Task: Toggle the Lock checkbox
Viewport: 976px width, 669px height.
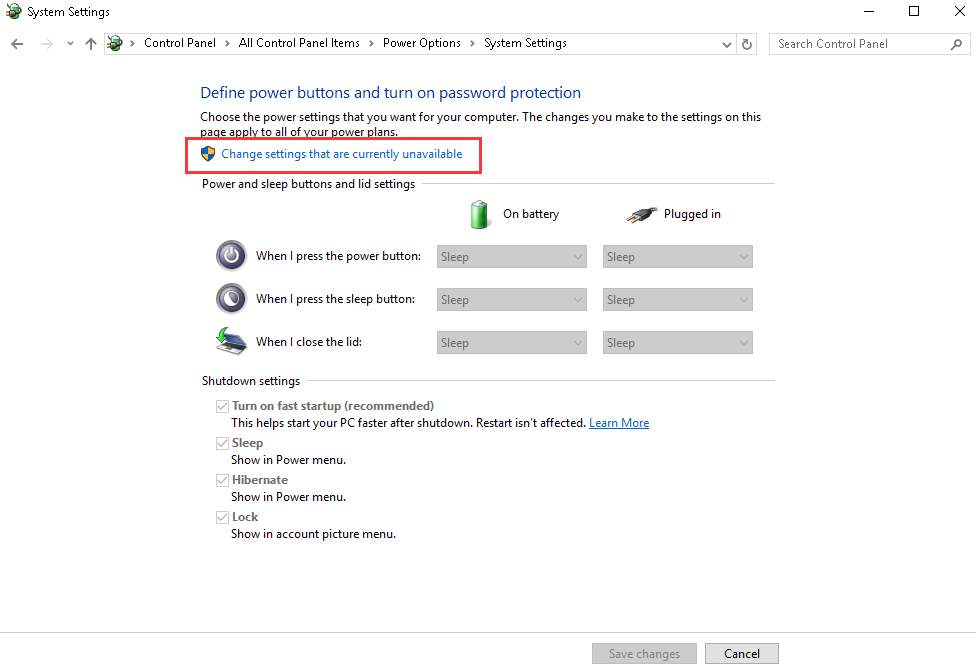Action: click(x=222, y=517)
